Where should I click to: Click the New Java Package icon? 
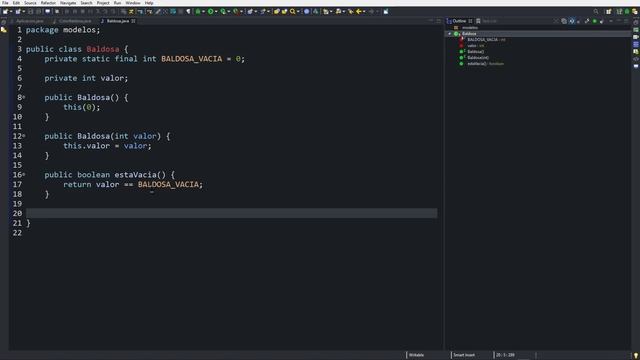250,11
